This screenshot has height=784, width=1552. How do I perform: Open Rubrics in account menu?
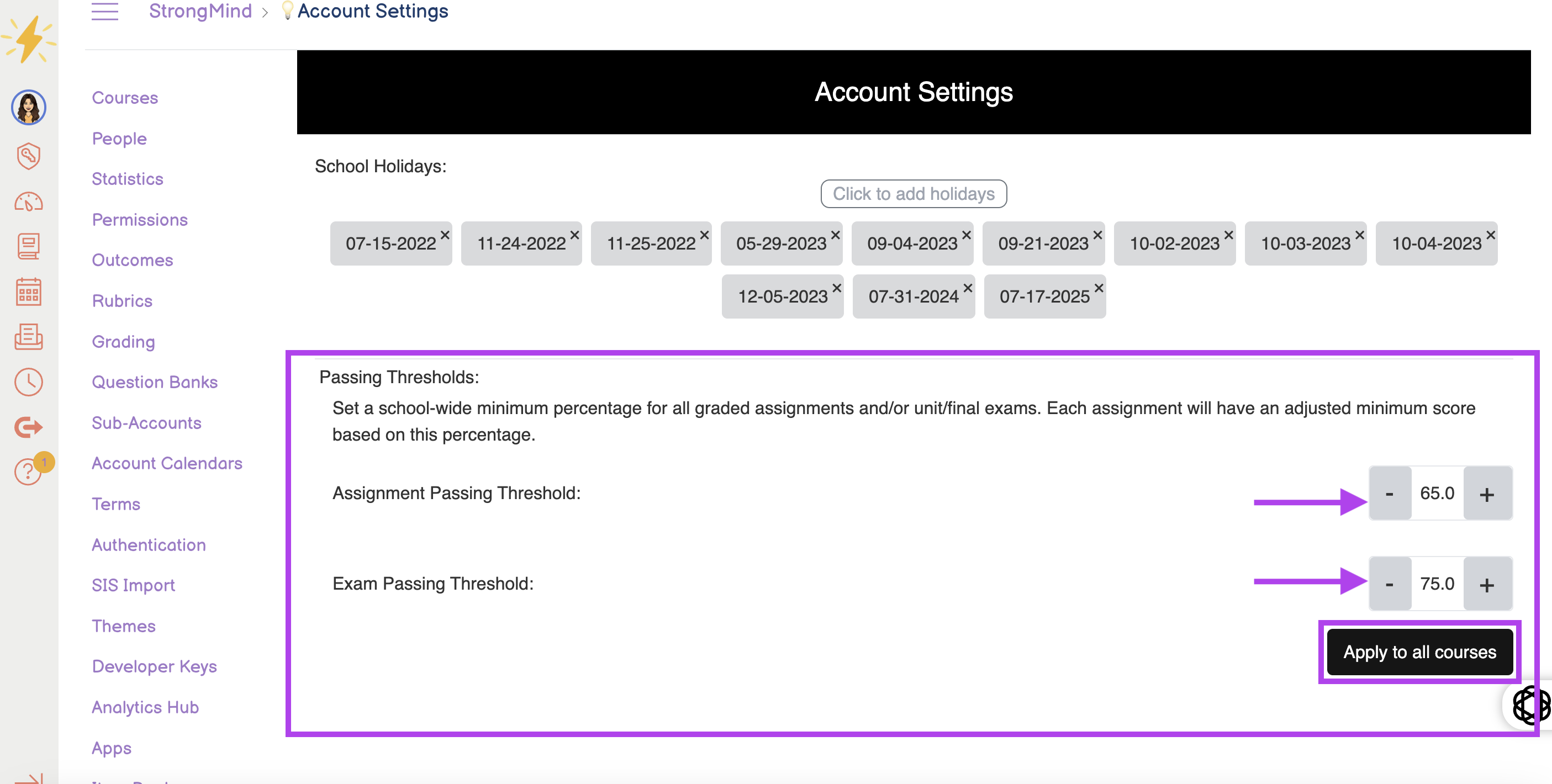122,301
